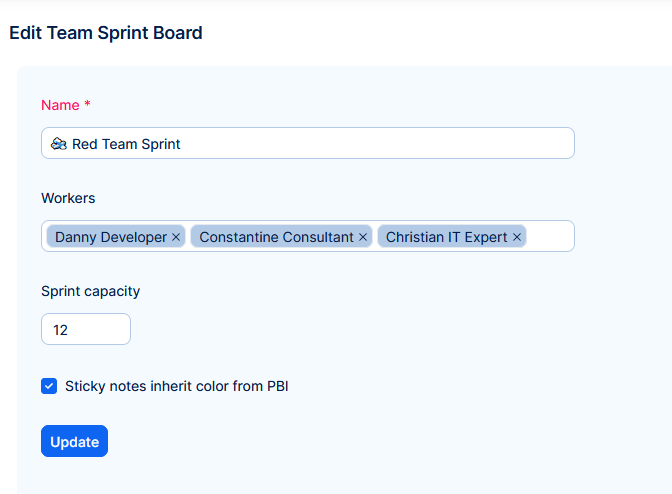The width and height of the screenshot is (672, 494).
Task: Open Workers selector by clicking its empty area
Action: 550,237
